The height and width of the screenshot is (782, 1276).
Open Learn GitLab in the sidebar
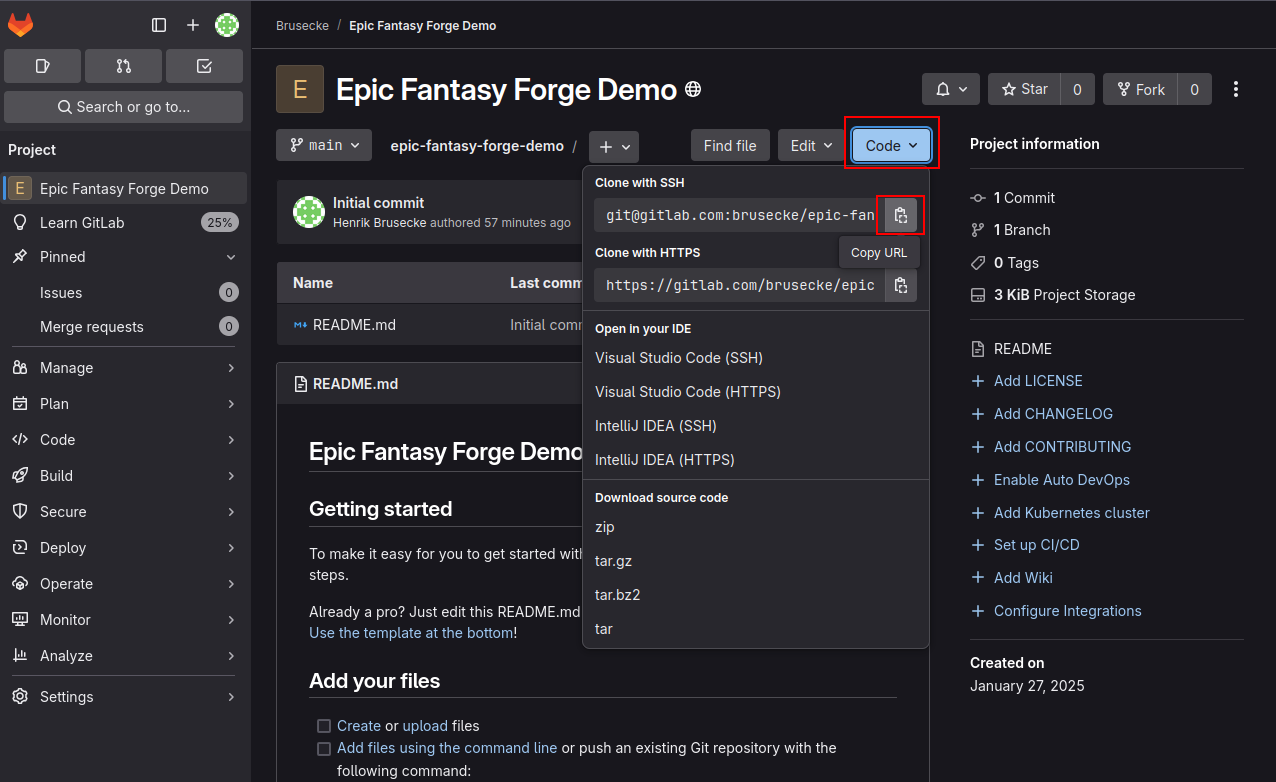tap(124, 223)
